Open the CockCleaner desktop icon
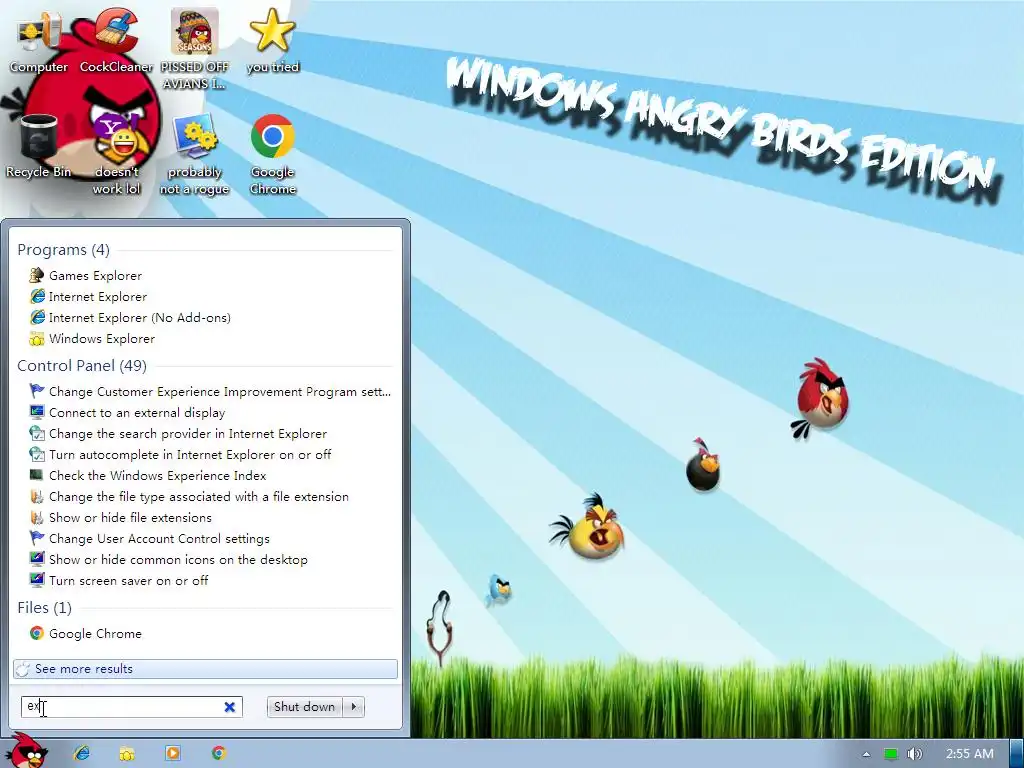 tap(116, 42)
